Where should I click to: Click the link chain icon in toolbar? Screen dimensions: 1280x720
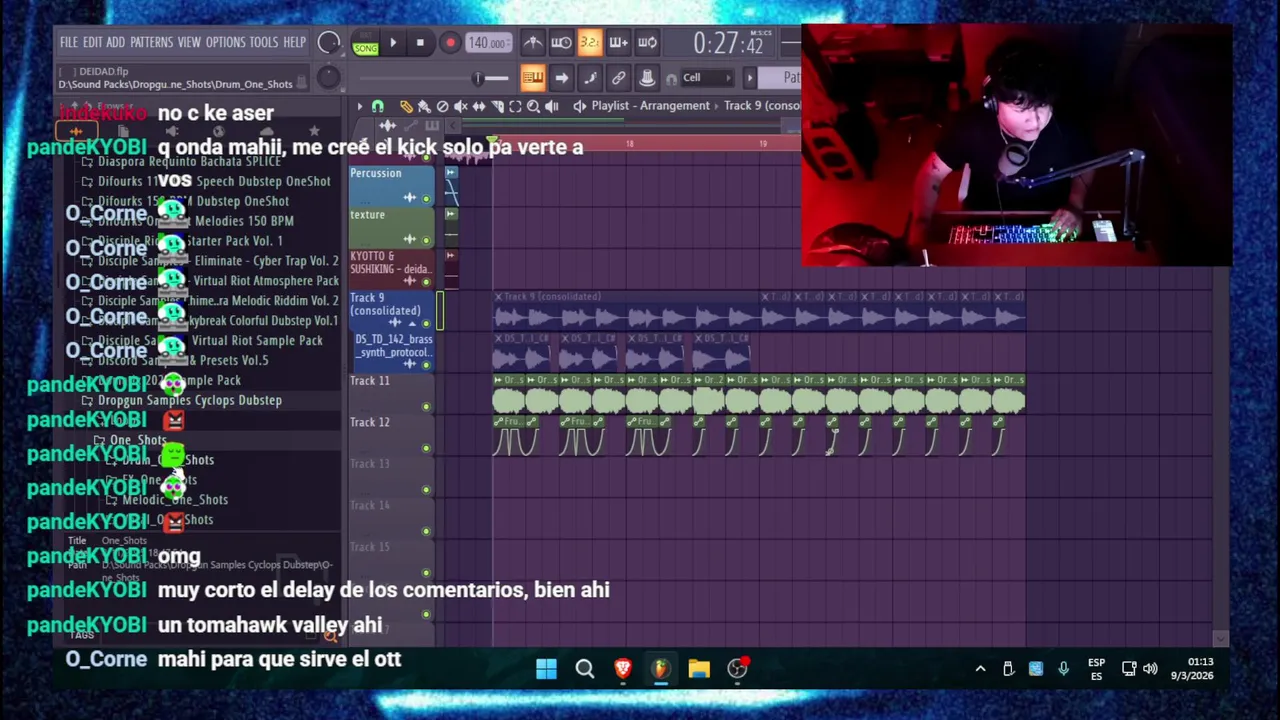tap(619, 78)
